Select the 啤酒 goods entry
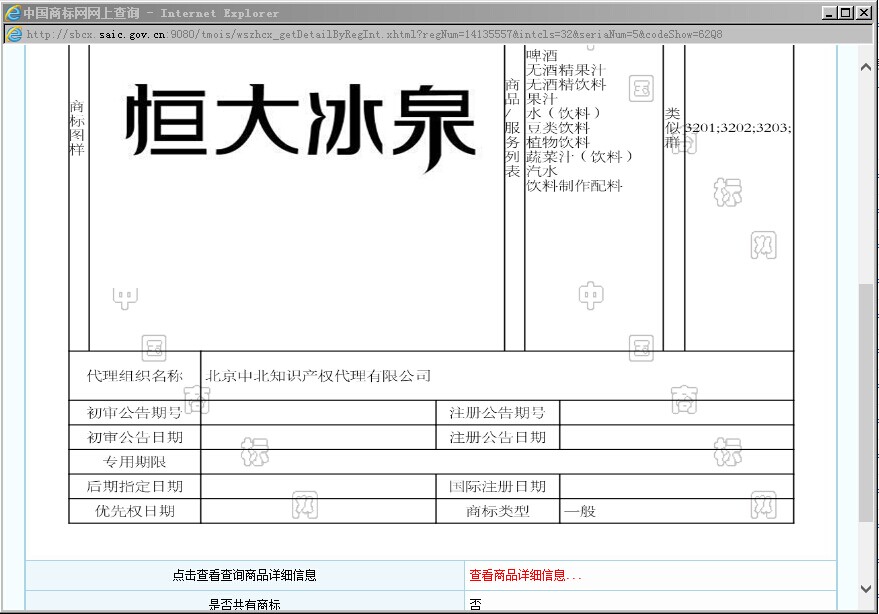 542,55
